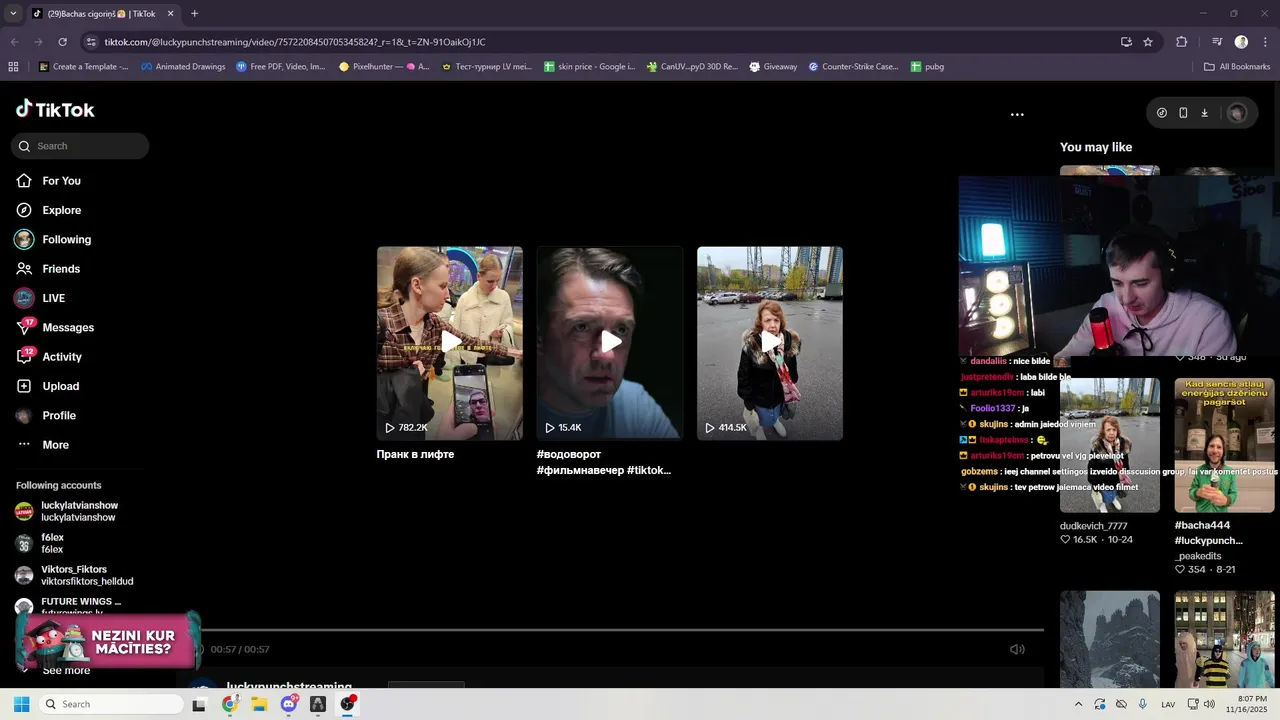Open the Chrome tab search dropdown
1280x720 pixels.
(13, 14)
